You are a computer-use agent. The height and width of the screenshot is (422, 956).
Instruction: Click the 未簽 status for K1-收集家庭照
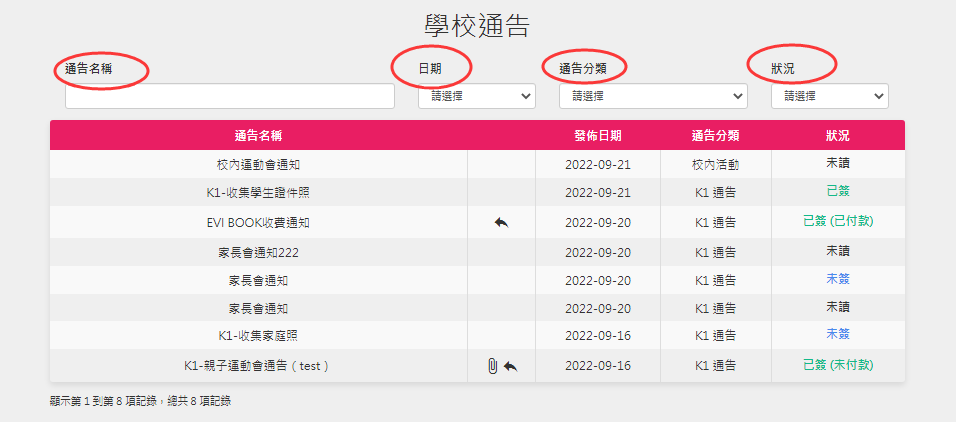[838, 333]
